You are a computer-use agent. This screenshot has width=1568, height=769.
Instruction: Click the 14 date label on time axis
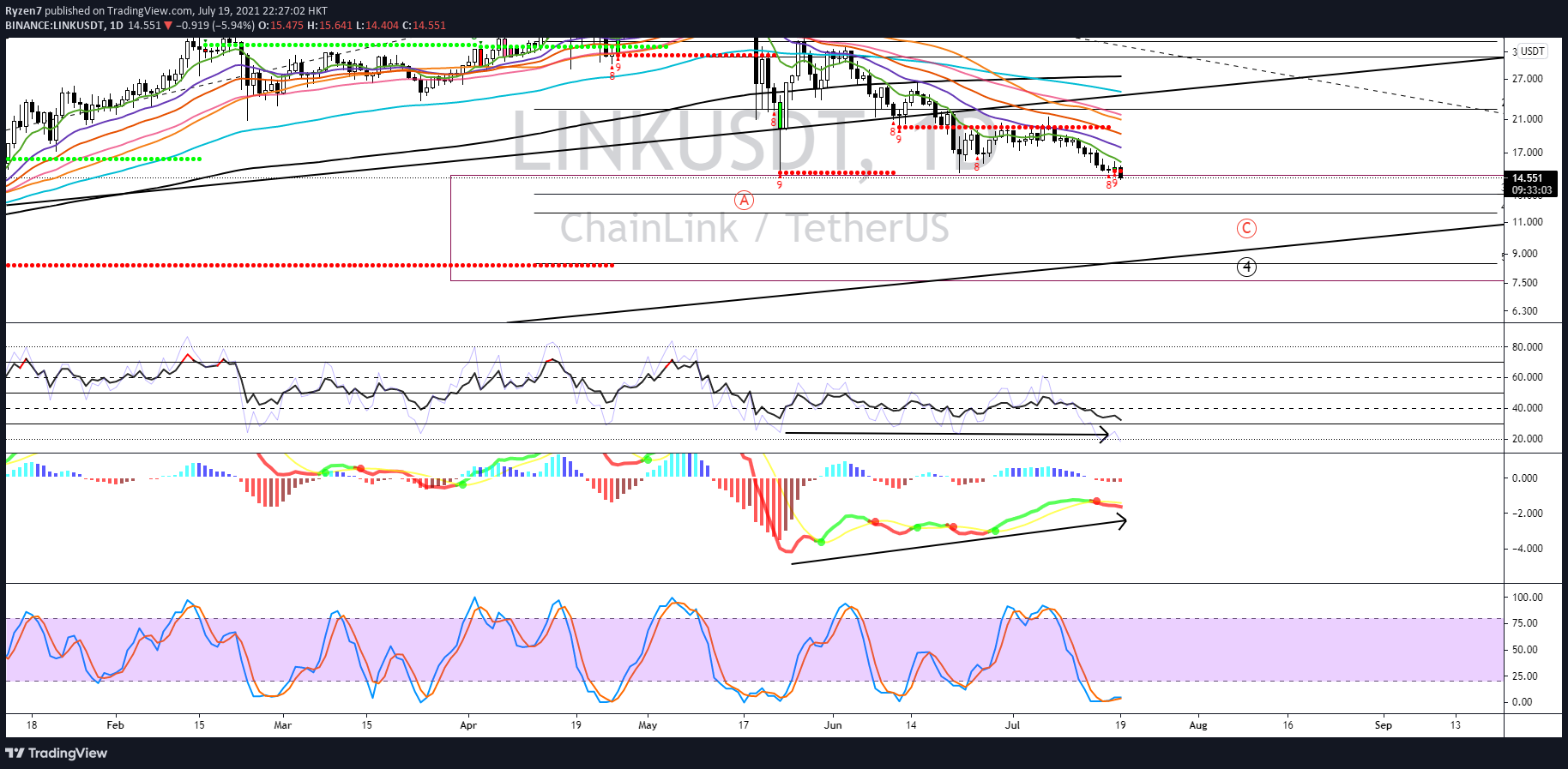point(911,725)
